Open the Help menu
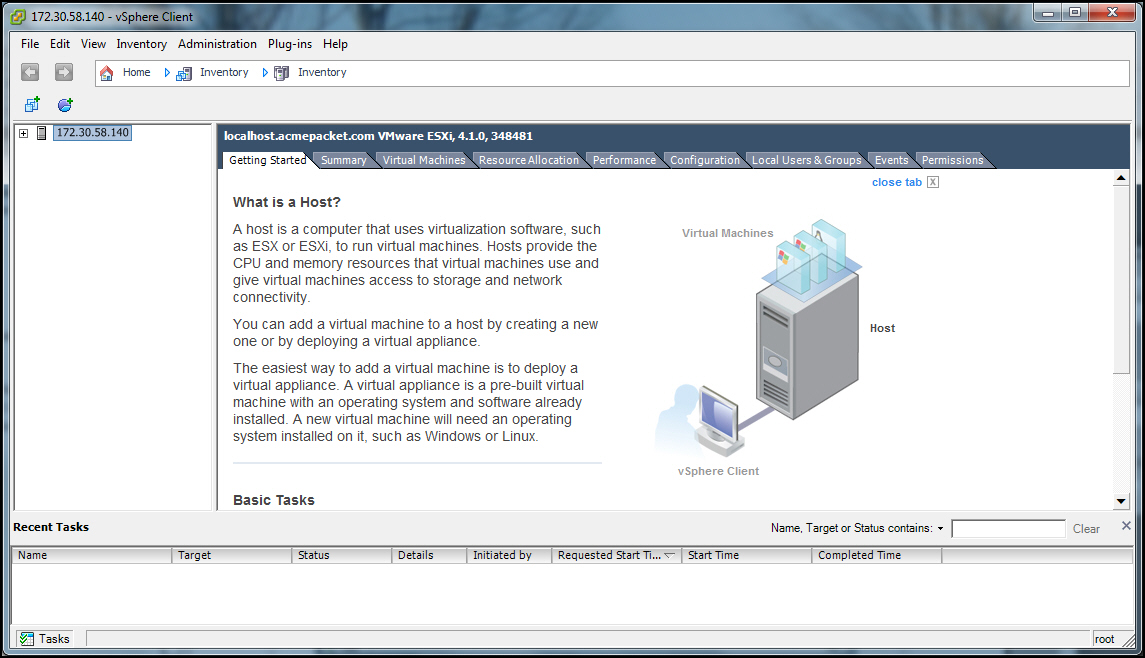This screenshot has width=1145, height=658. coord(335,44)
